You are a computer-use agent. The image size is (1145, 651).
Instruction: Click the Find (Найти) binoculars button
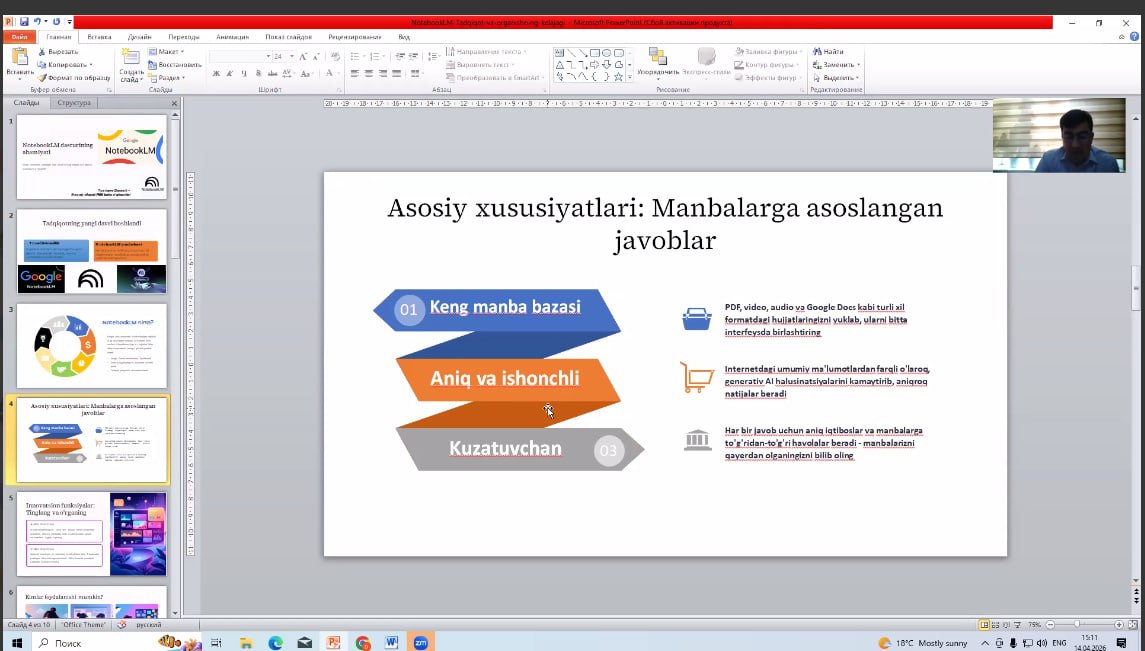pos(828,51)
